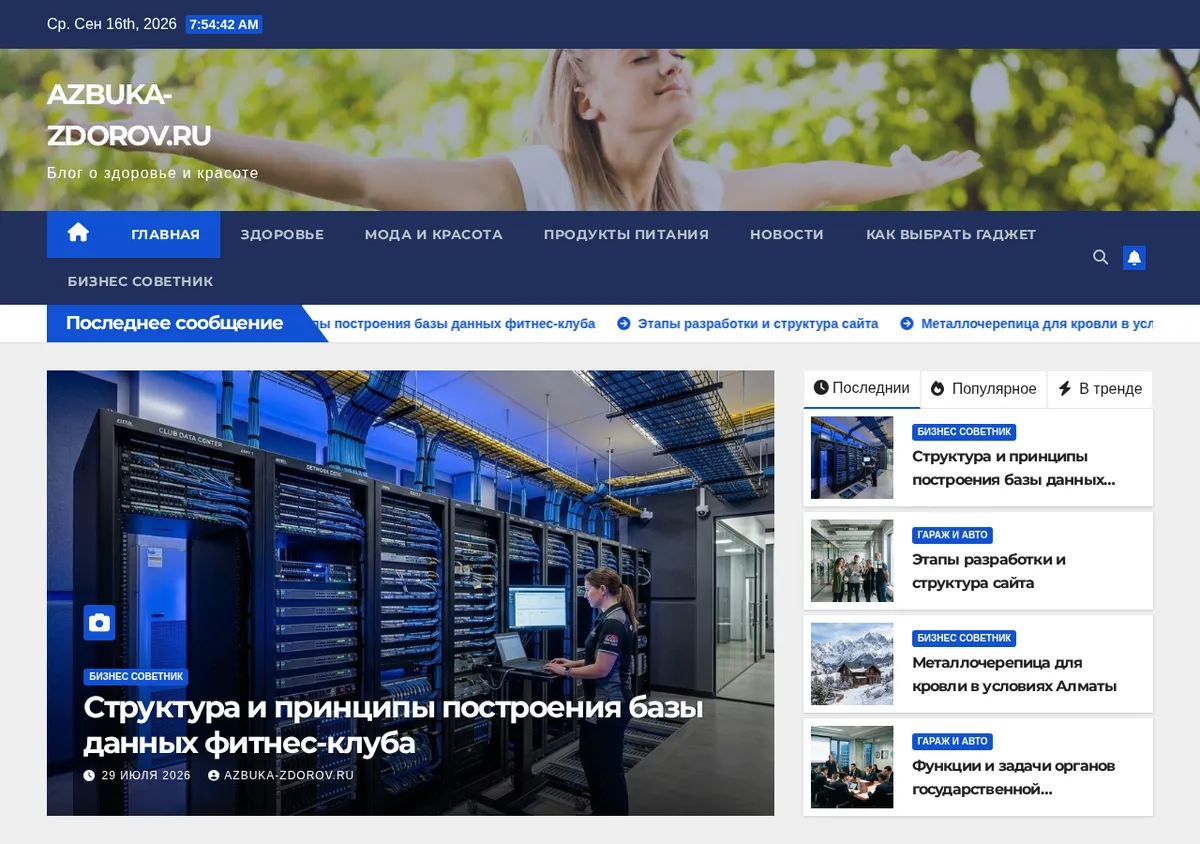Open the Бизнес советник menu item

[140, 281]
